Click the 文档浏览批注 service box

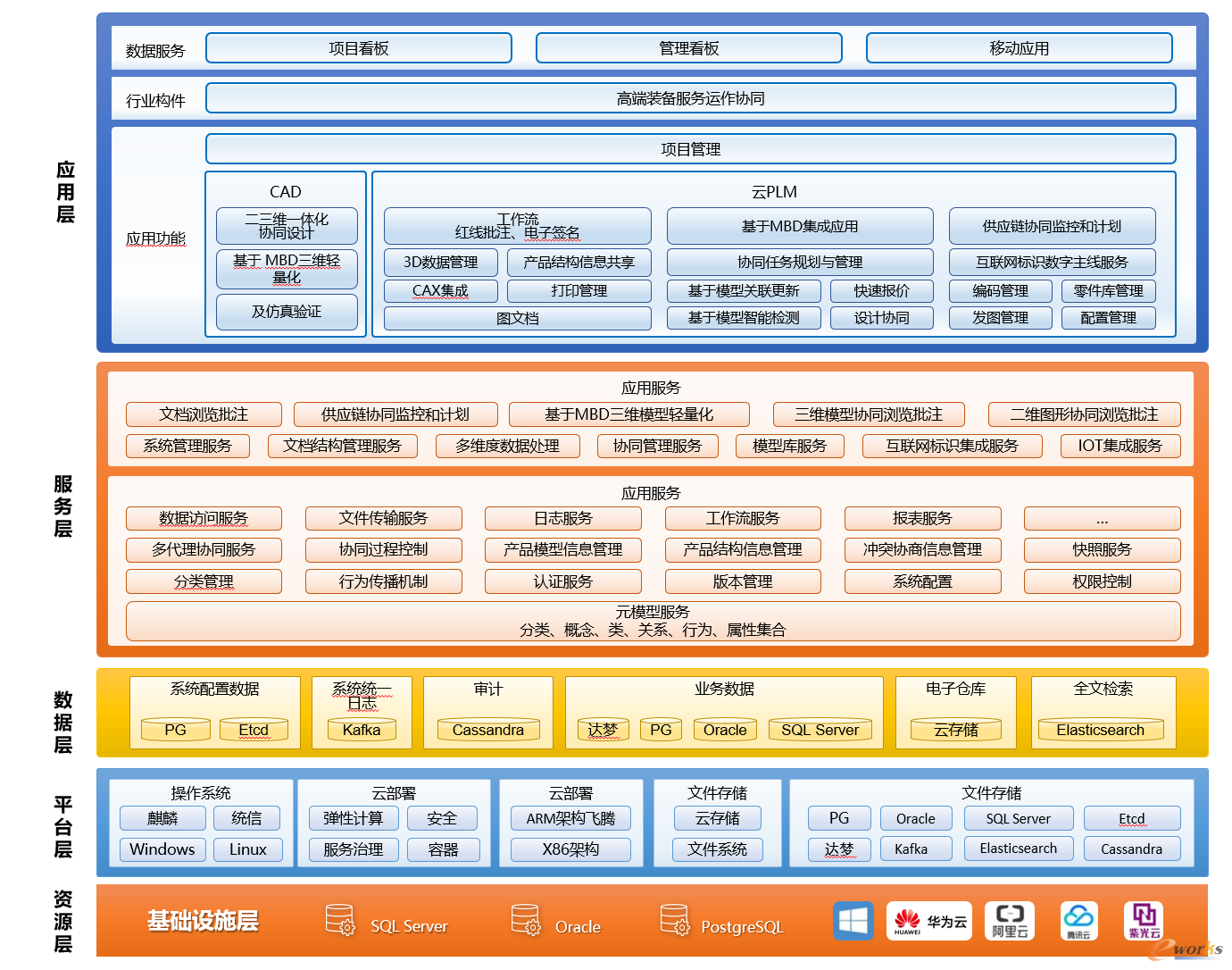point(204,414)
